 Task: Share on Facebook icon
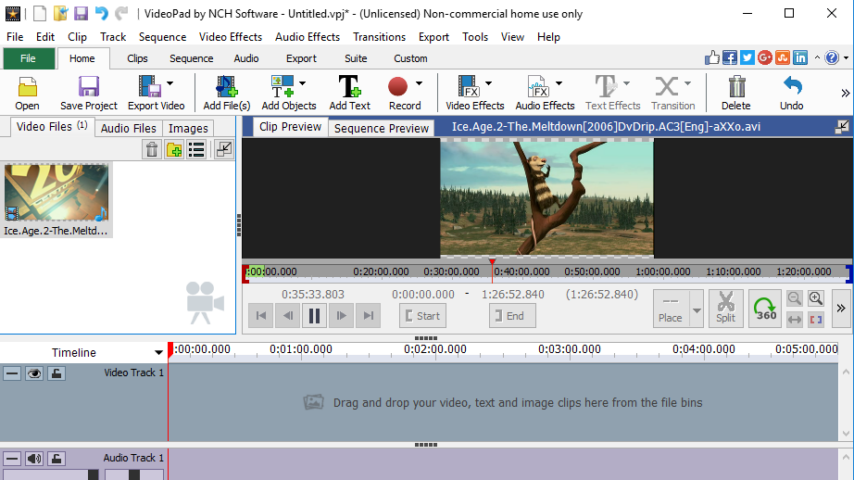coord(730,58)
